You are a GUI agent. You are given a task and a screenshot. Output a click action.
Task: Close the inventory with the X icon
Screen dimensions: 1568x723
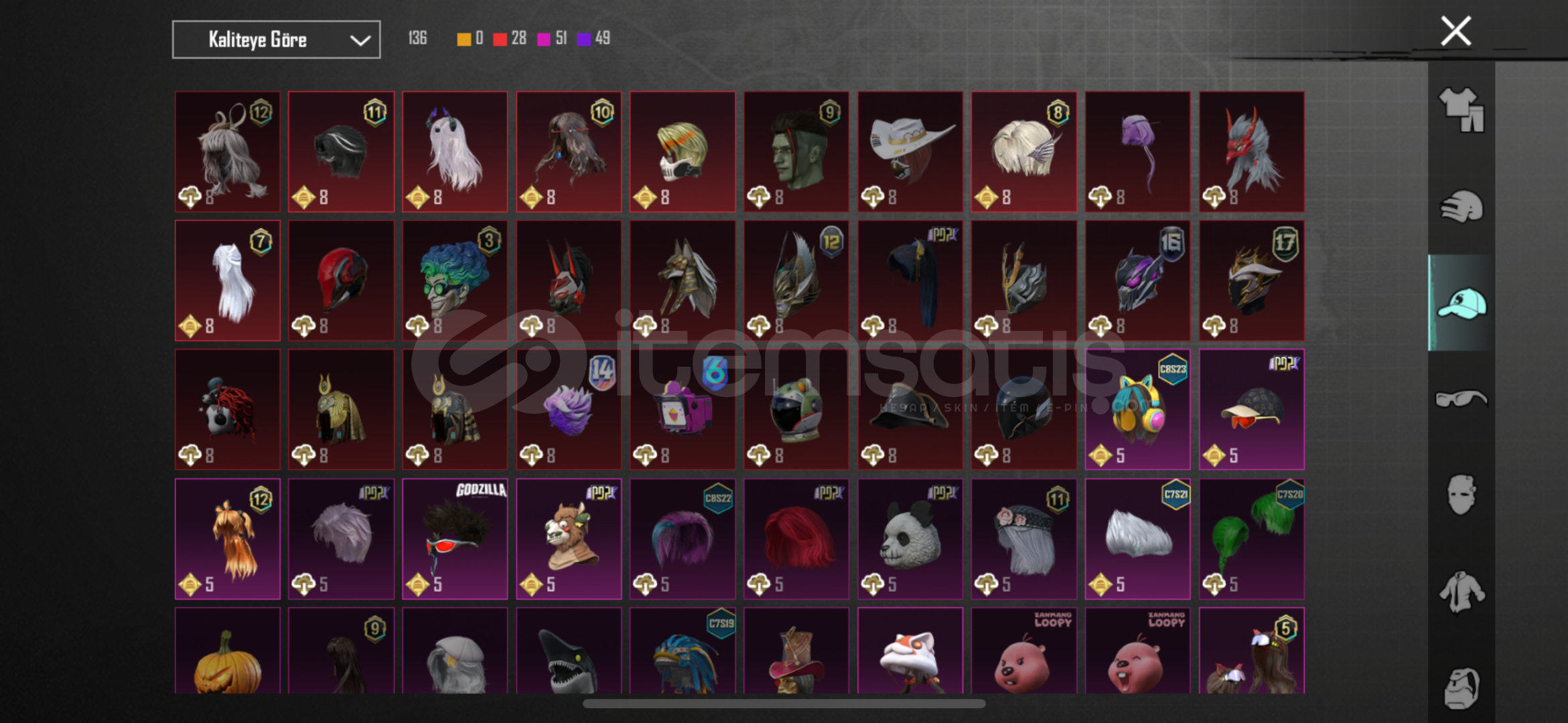[x=1456, y=31]
